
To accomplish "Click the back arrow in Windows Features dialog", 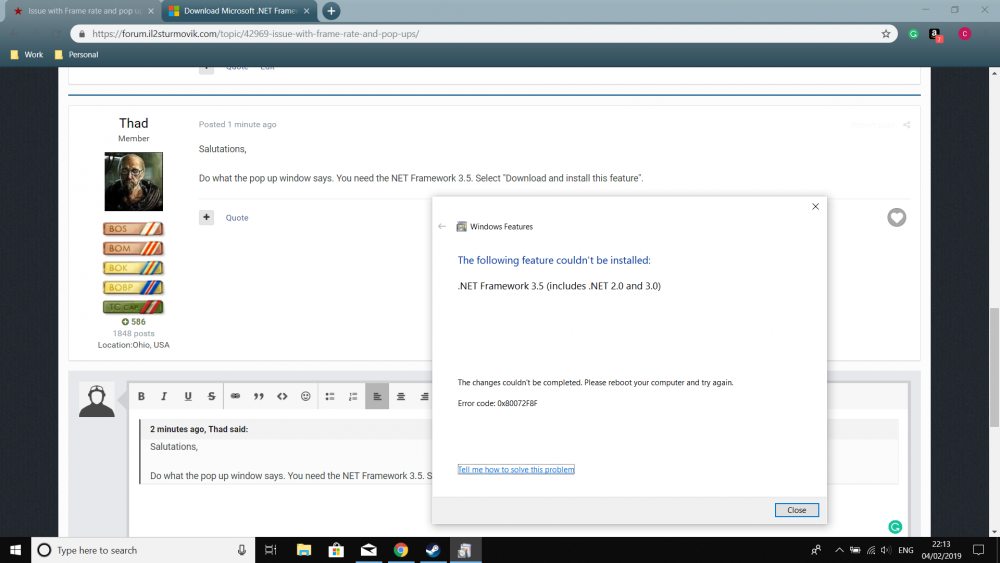I will (442, 226).
